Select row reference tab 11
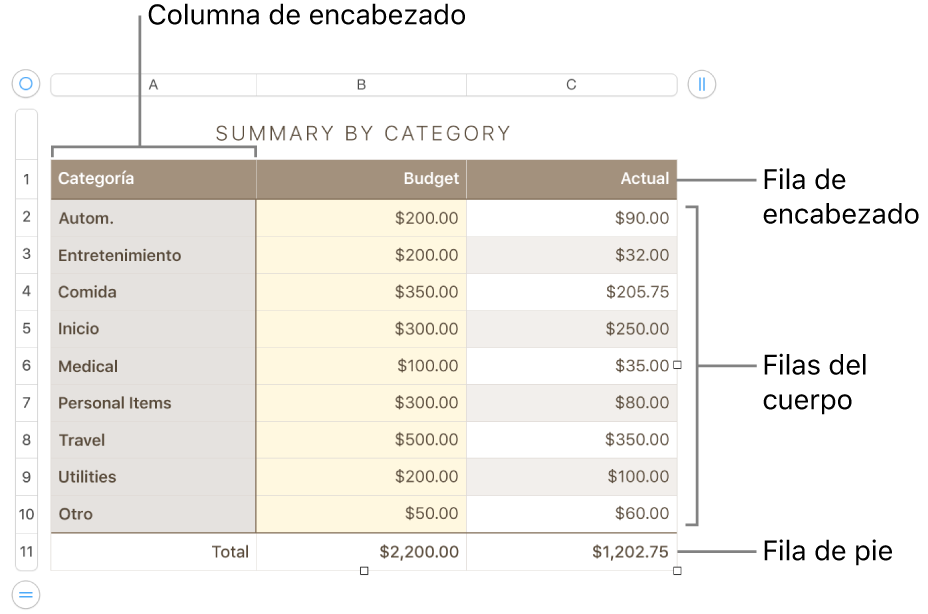This screenshot has width=928, height=614. [25, 551]
